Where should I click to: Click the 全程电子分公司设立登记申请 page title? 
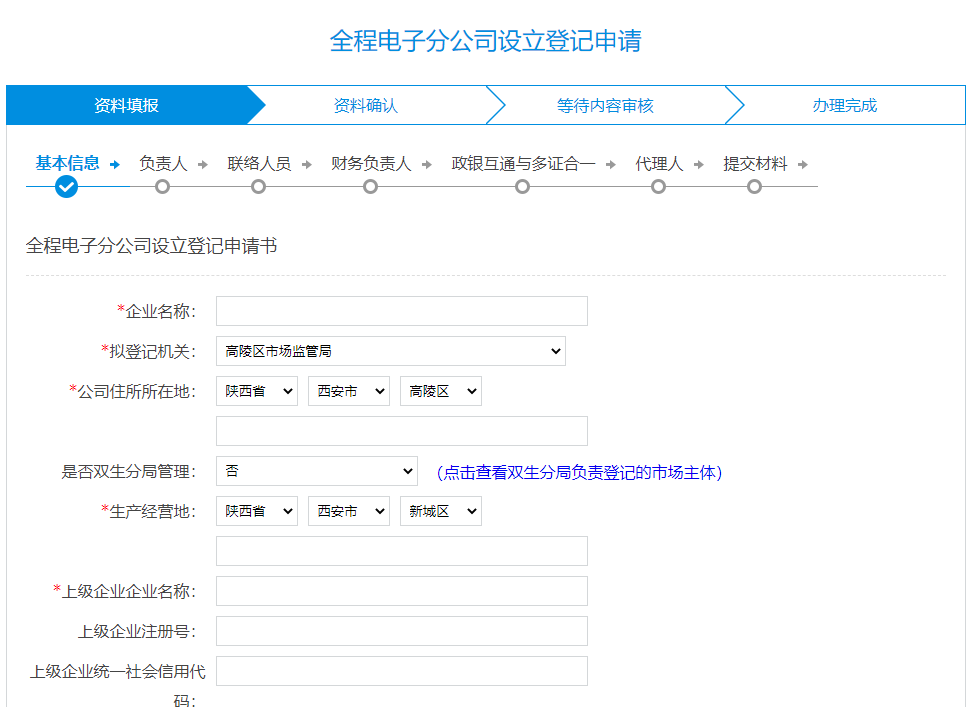click(x=486, y=41)
